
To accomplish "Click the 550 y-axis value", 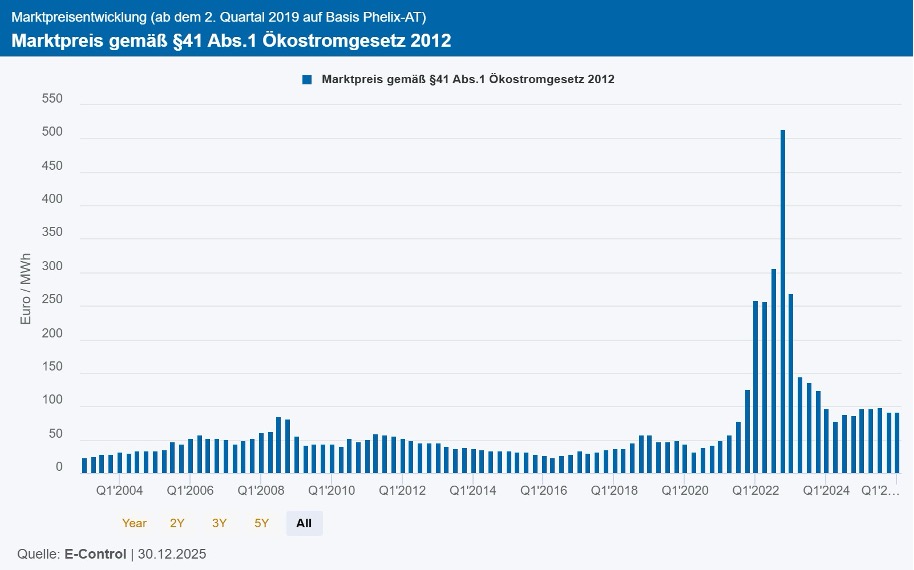I will [52, 99].
